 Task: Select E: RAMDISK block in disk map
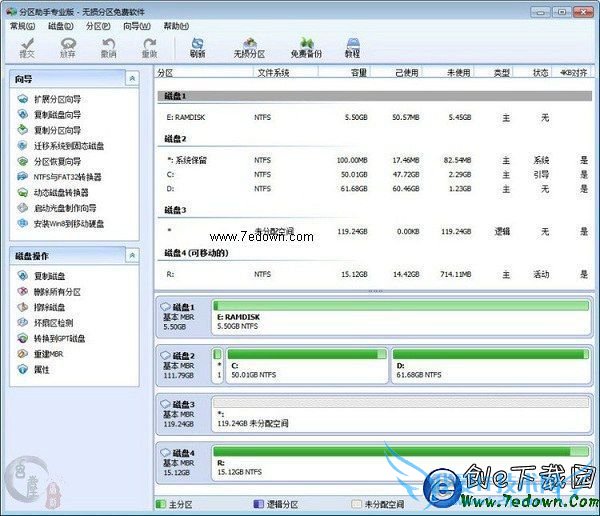(401, 317)
